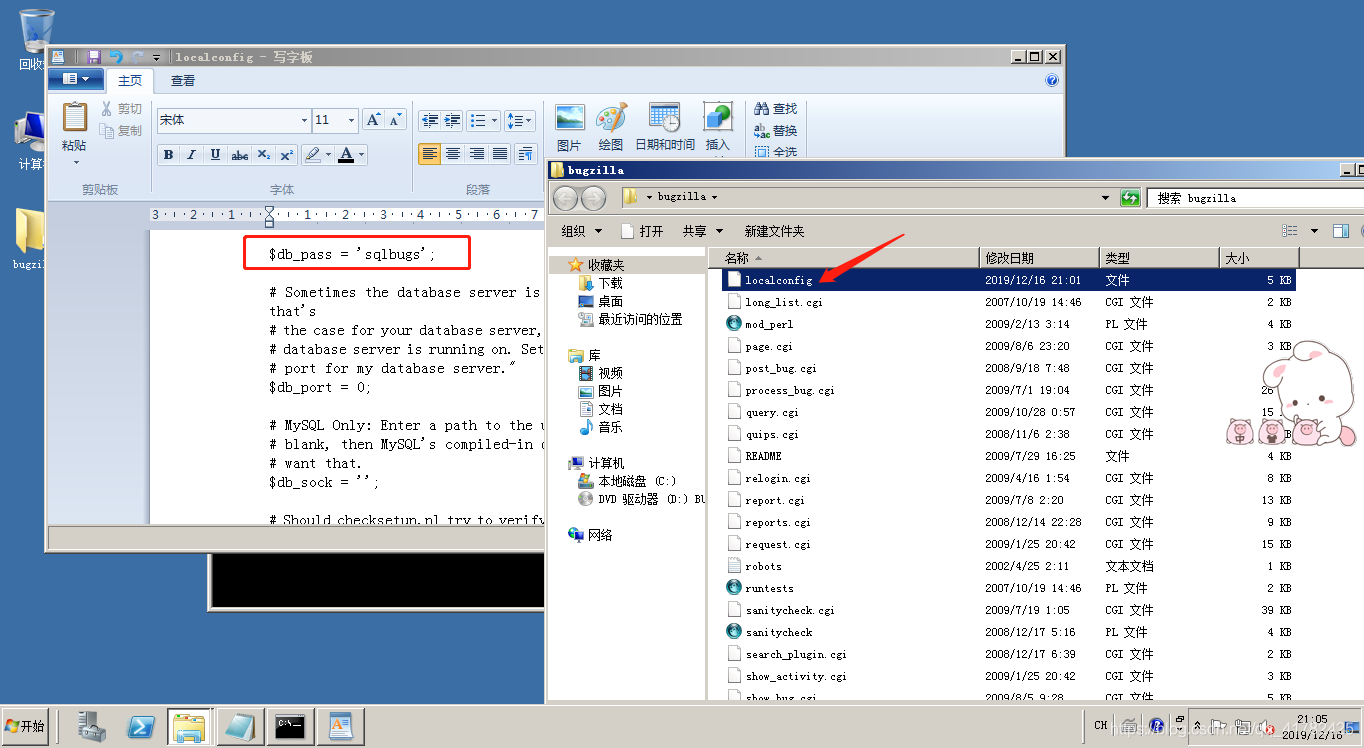Click Replace (替换) in WordPad ribbon
Image resolution: width=1364 pixels, height=748 pixels.
tap(776, 131)
